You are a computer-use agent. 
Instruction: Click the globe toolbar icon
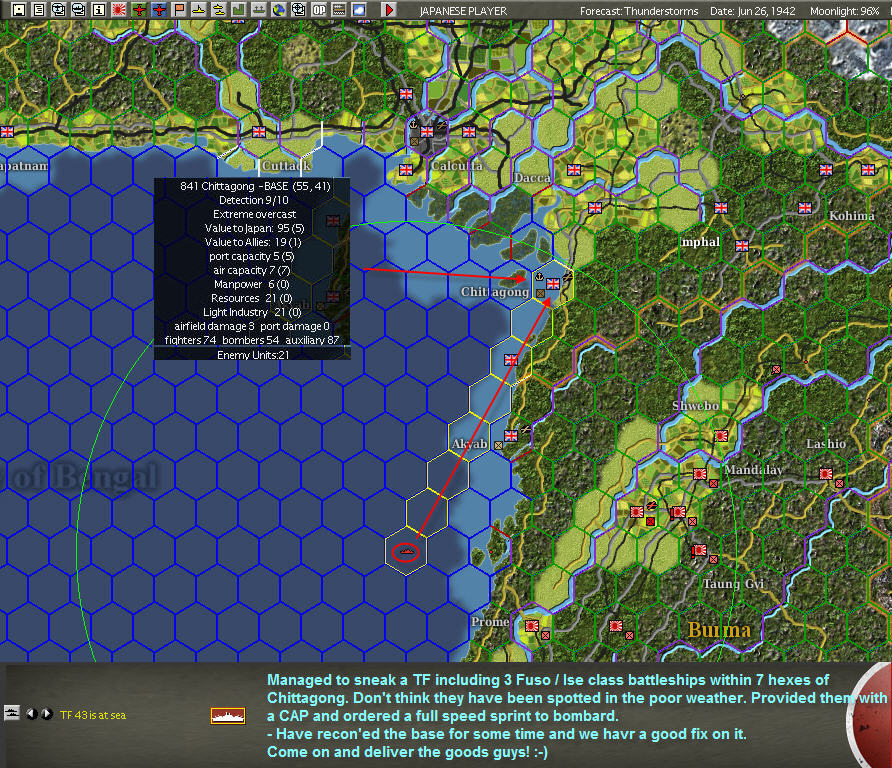click(x=278, y=9)
